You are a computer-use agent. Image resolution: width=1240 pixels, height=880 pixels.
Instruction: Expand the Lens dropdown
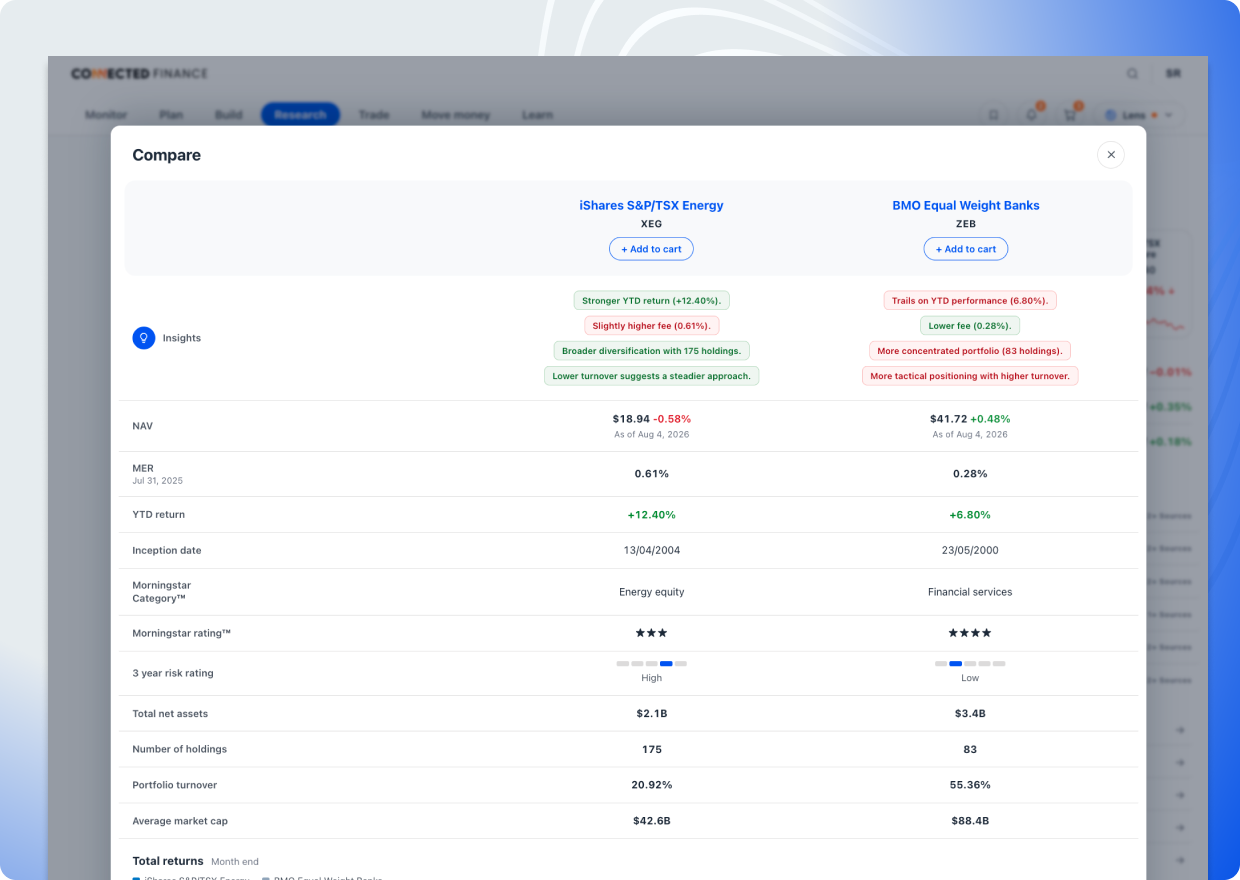pos(1139,115)
